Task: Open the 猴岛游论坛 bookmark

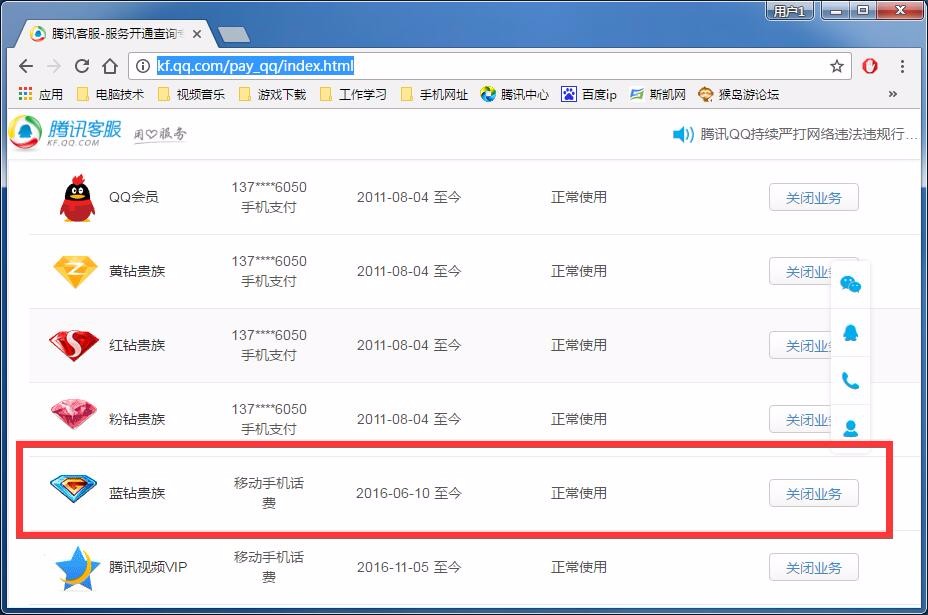Action: tap(738, 94)
